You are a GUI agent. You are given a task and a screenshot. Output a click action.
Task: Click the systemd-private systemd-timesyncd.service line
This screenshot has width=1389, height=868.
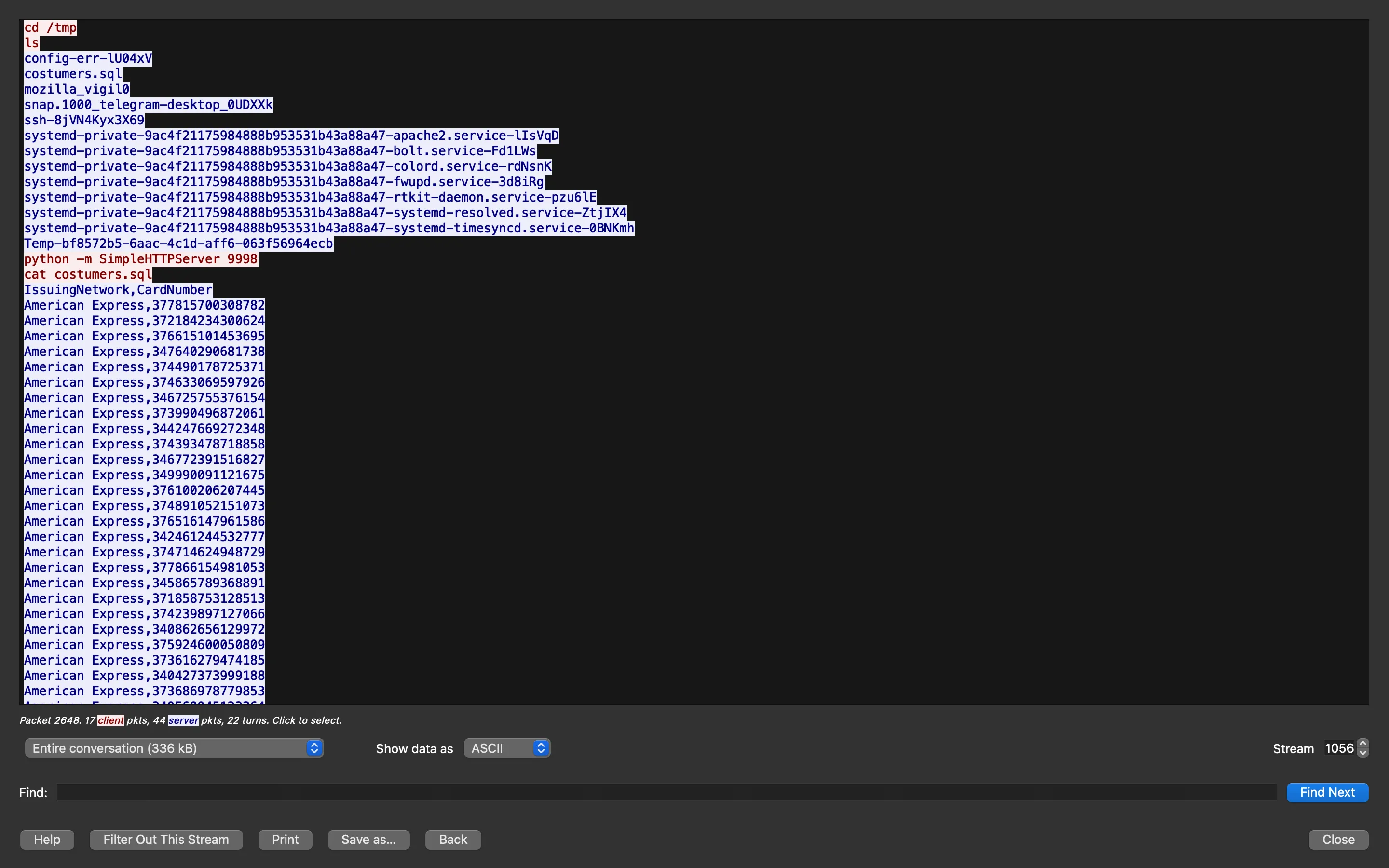click(329, 229)
